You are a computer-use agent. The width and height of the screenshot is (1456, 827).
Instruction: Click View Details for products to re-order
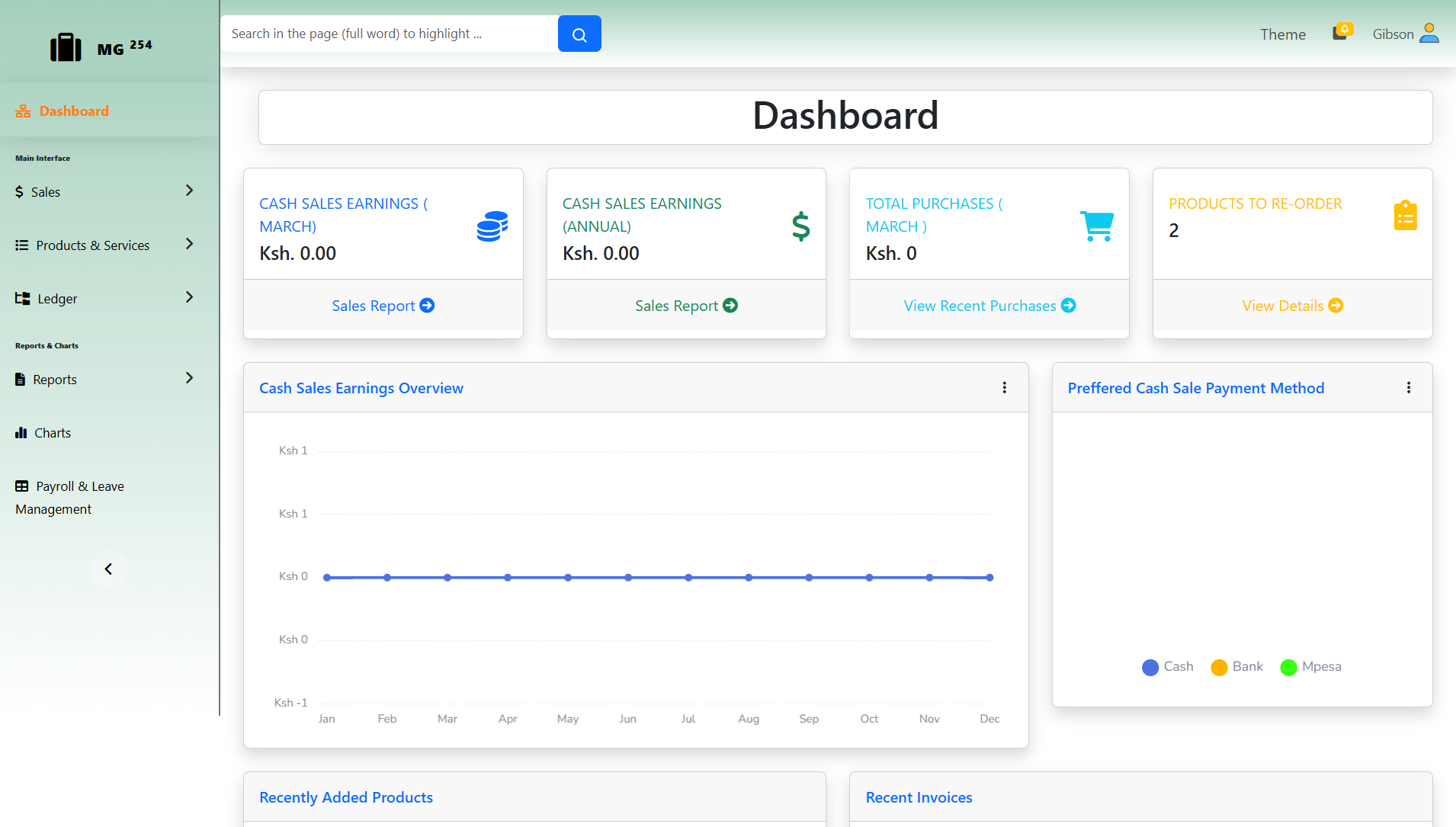pos(1292,306)
